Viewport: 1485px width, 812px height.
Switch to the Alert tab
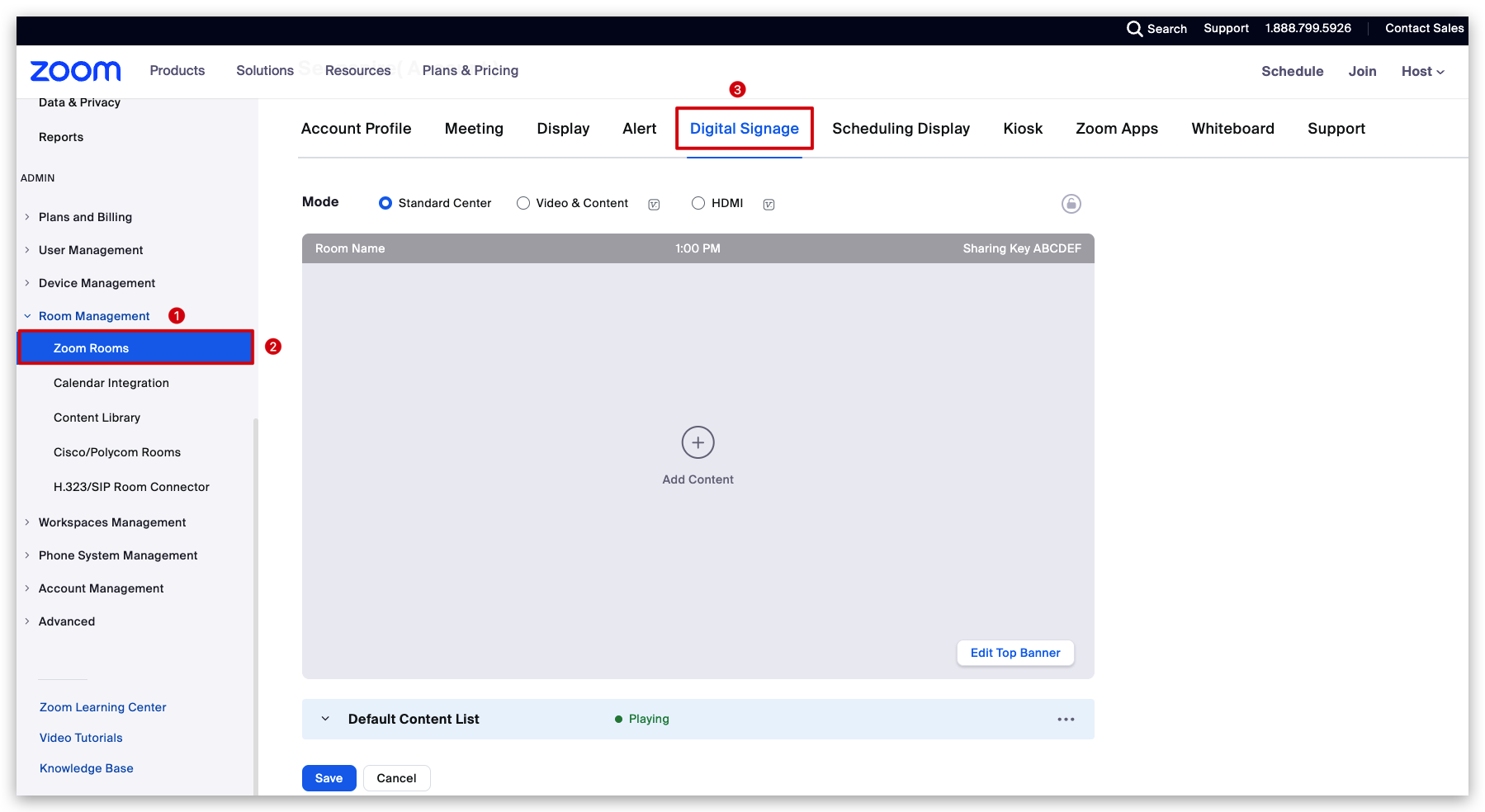point(639,129)
